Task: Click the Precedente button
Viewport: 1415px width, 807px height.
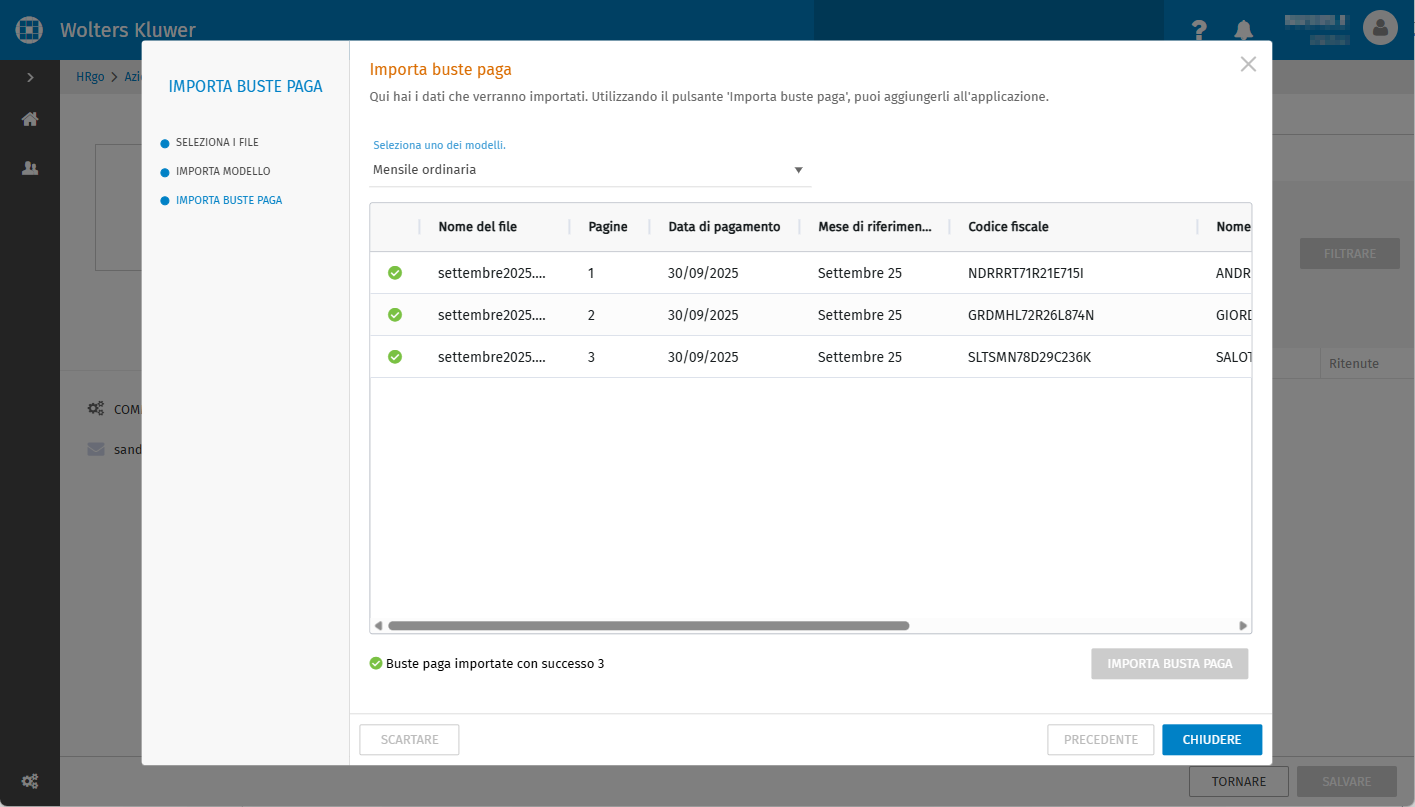Action: coord(1101,740)
